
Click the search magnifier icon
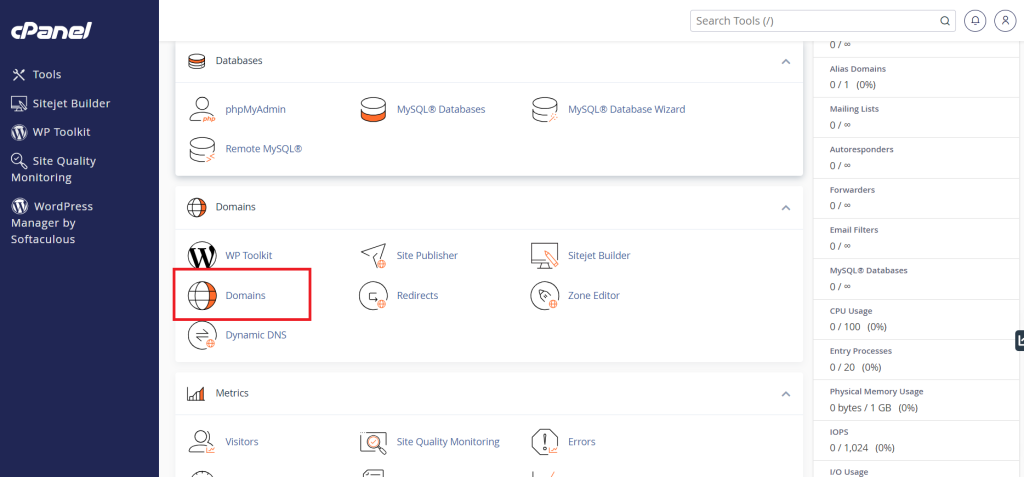944,21
